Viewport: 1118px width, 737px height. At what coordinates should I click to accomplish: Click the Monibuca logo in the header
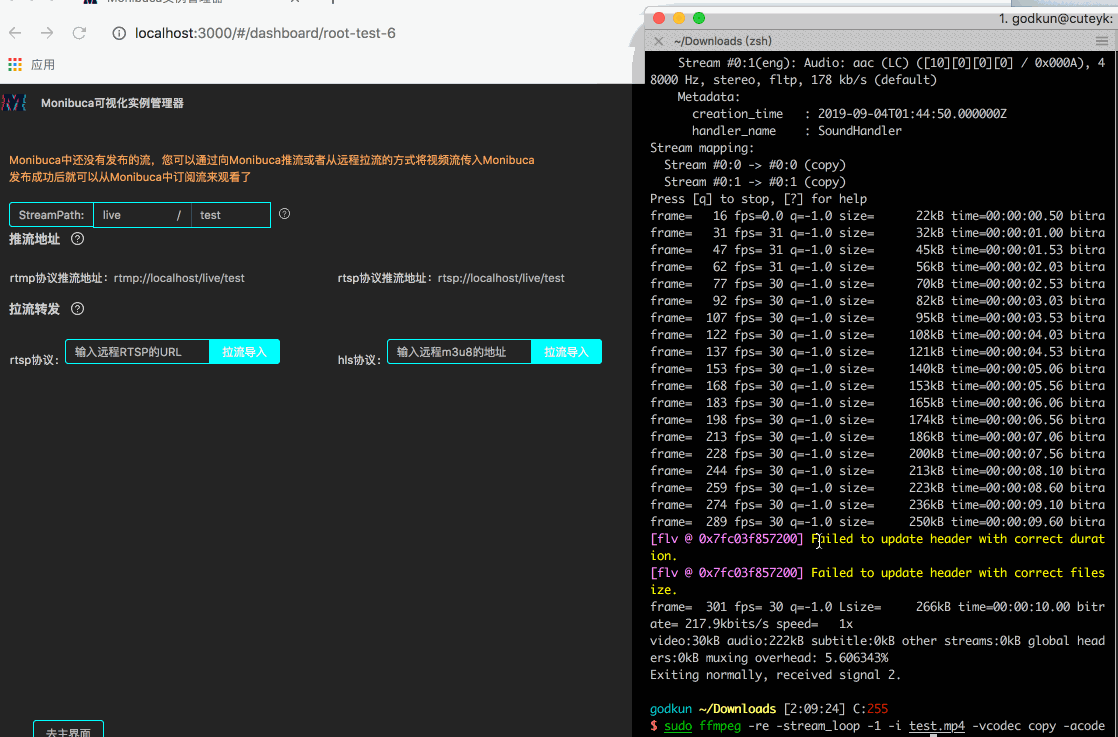coord(14,103)
